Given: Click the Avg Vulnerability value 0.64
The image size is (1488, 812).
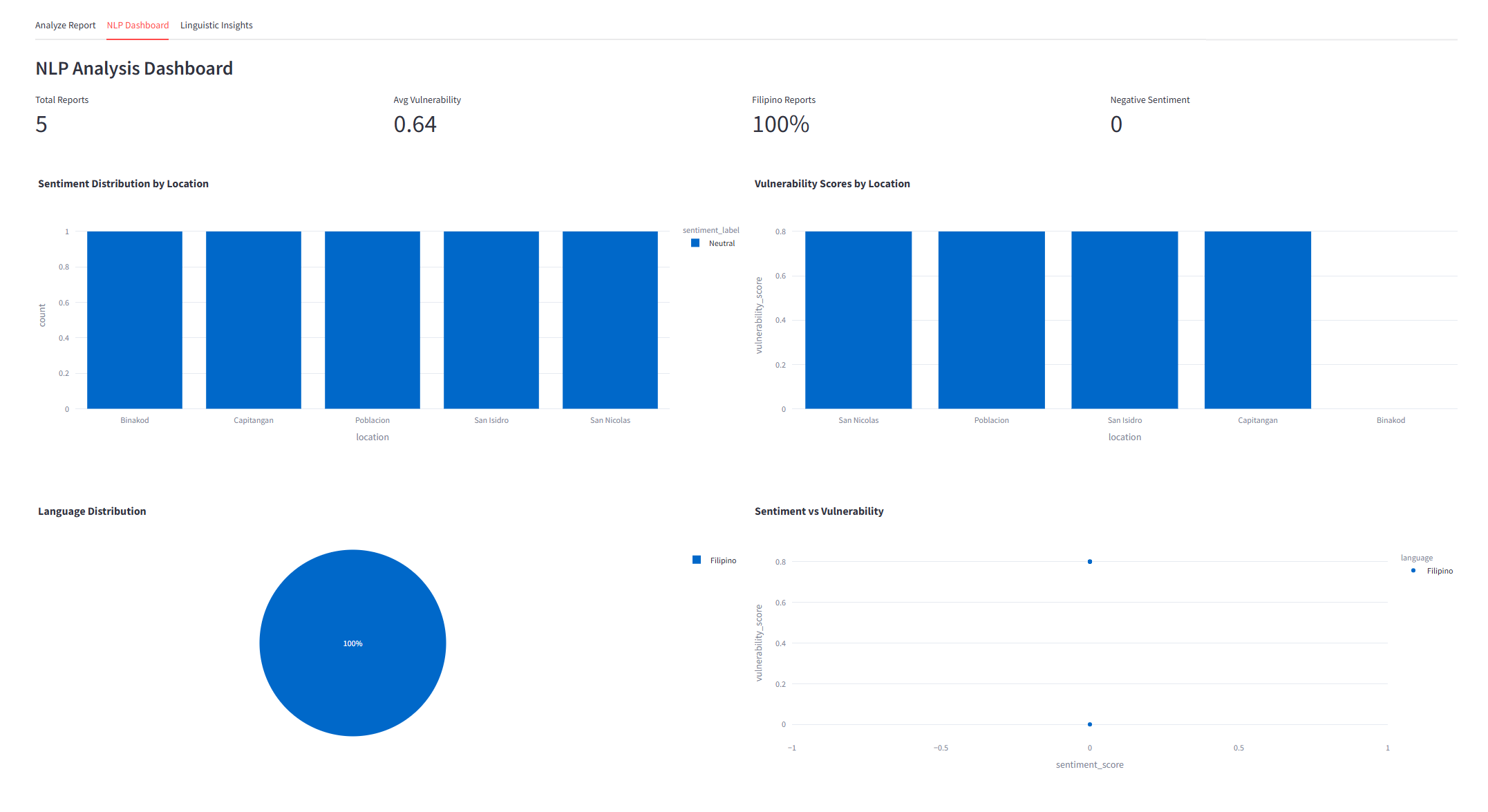Looking at the screenshot, I should 415,124.
